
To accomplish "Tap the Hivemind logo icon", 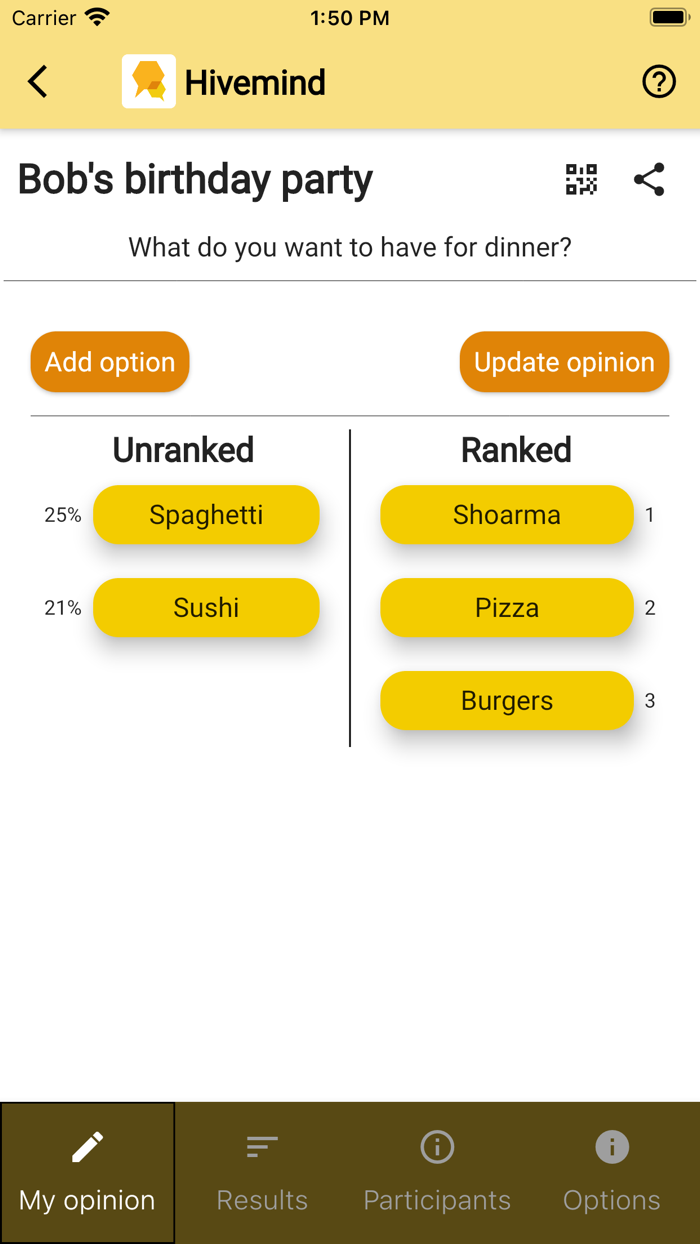I will point(149,82).
